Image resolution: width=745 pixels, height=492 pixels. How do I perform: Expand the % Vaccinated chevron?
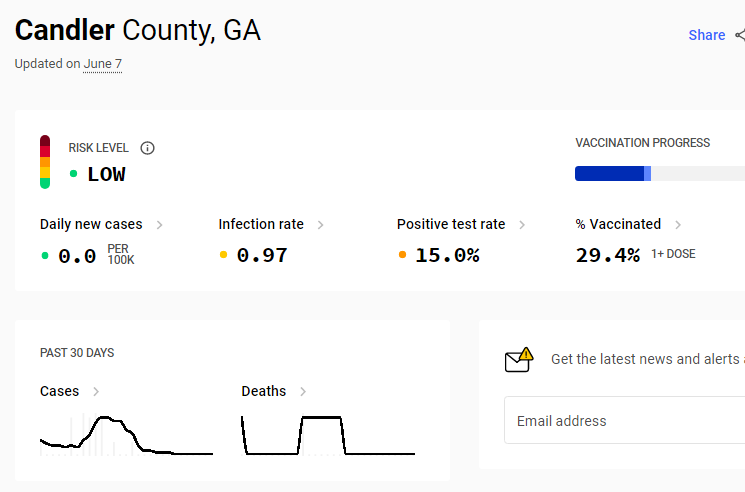pos(678,225)
